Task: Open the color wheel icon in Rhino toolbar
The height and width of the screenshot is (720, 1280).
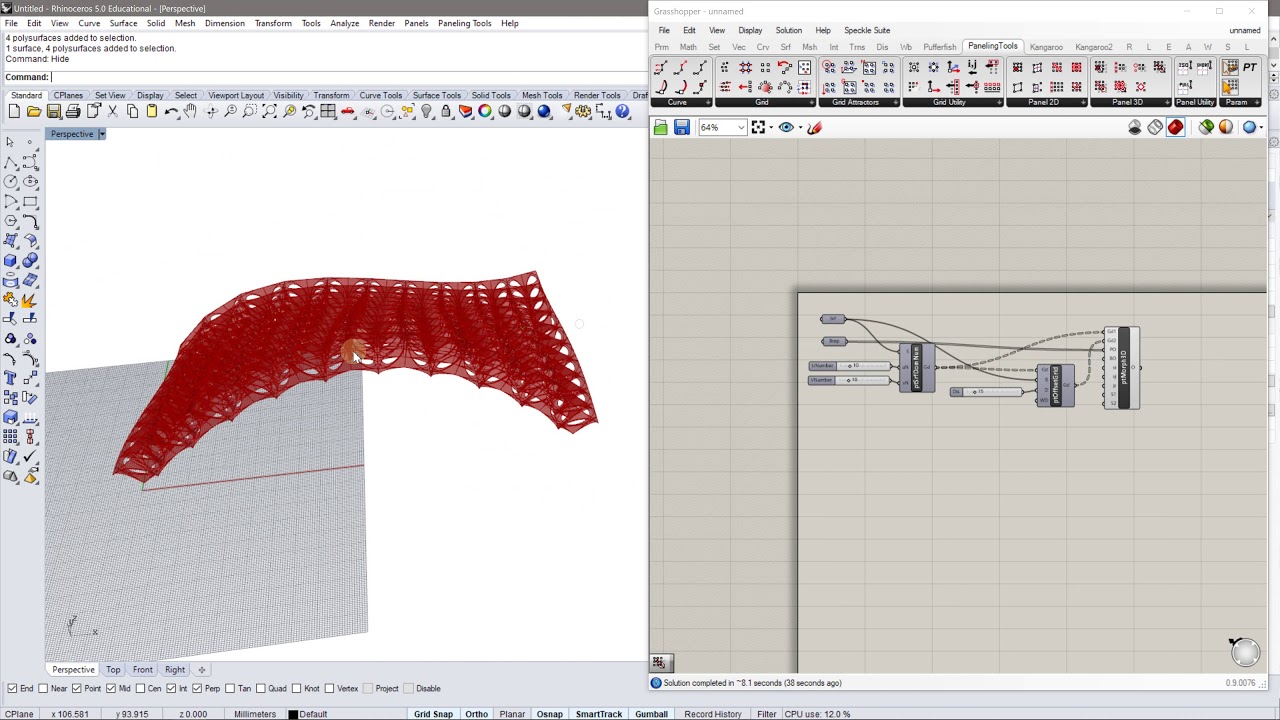Action: (x=485, y=112)
